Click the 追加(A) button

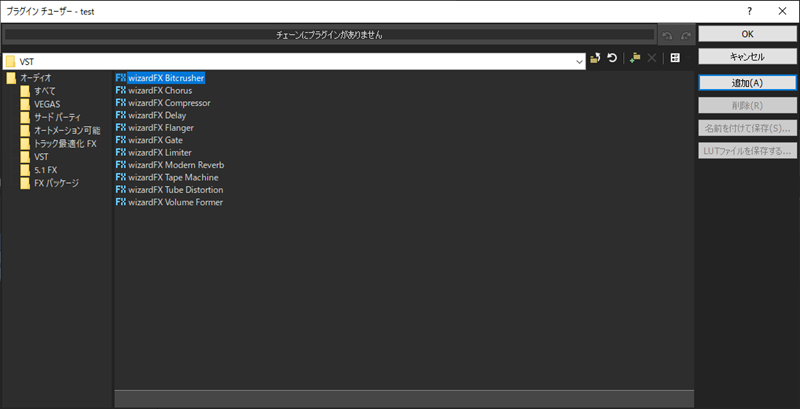747,83
